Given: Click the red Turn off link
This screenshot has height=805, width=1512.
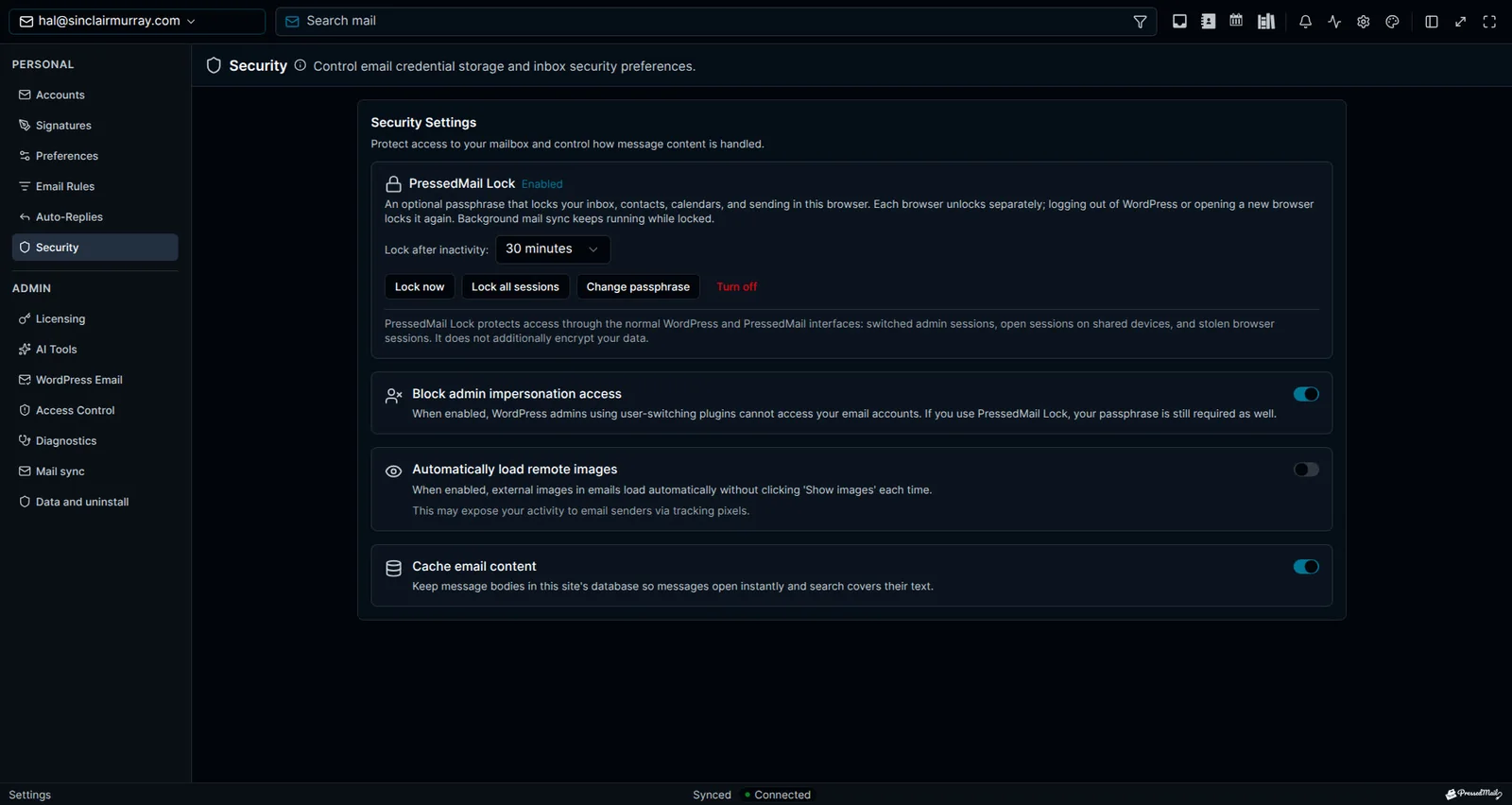Looking at the screenshot, I should point(737,287).
